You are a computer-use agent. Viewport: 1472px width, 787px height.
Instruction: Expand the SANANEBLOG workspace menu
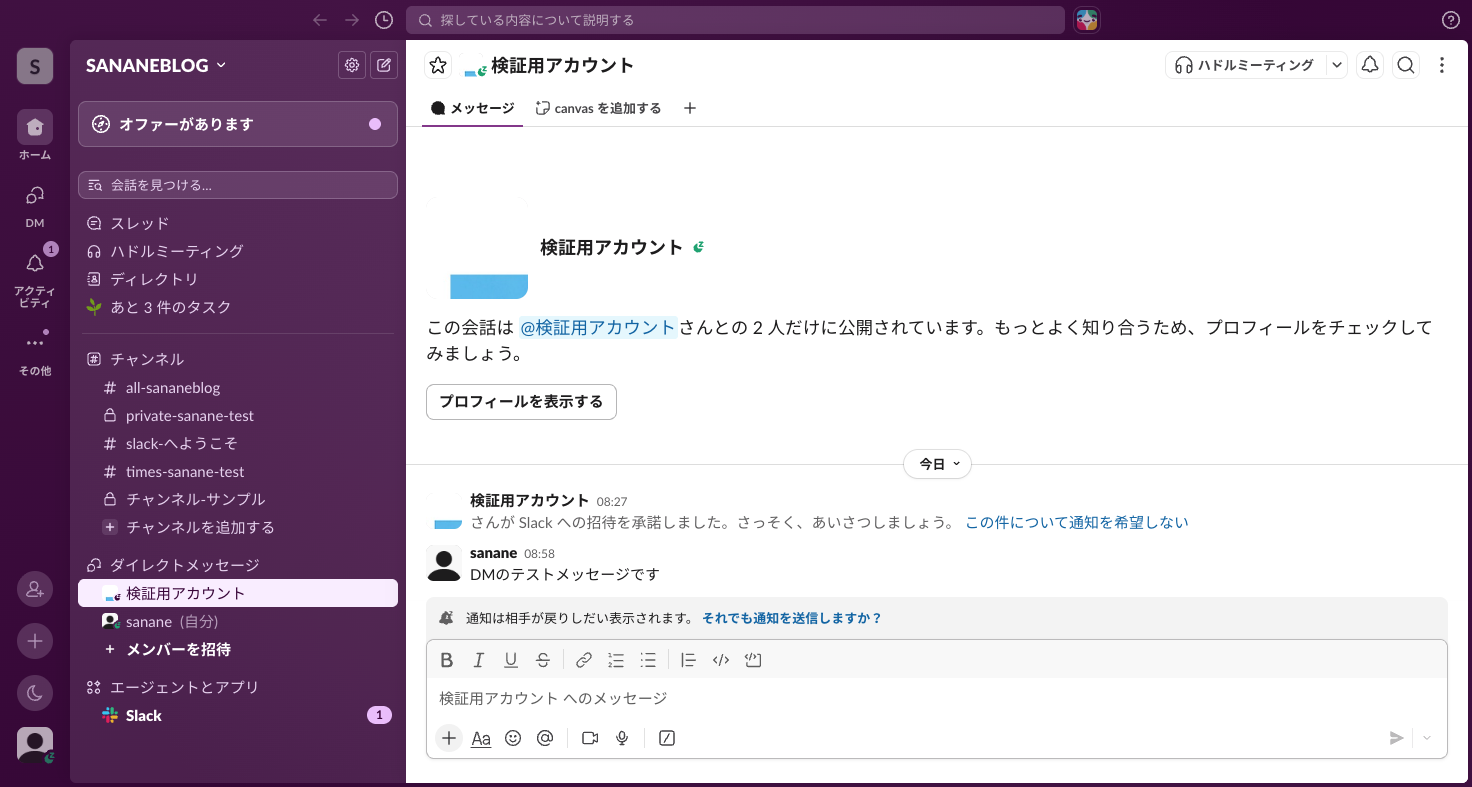[x=156, y=65]
